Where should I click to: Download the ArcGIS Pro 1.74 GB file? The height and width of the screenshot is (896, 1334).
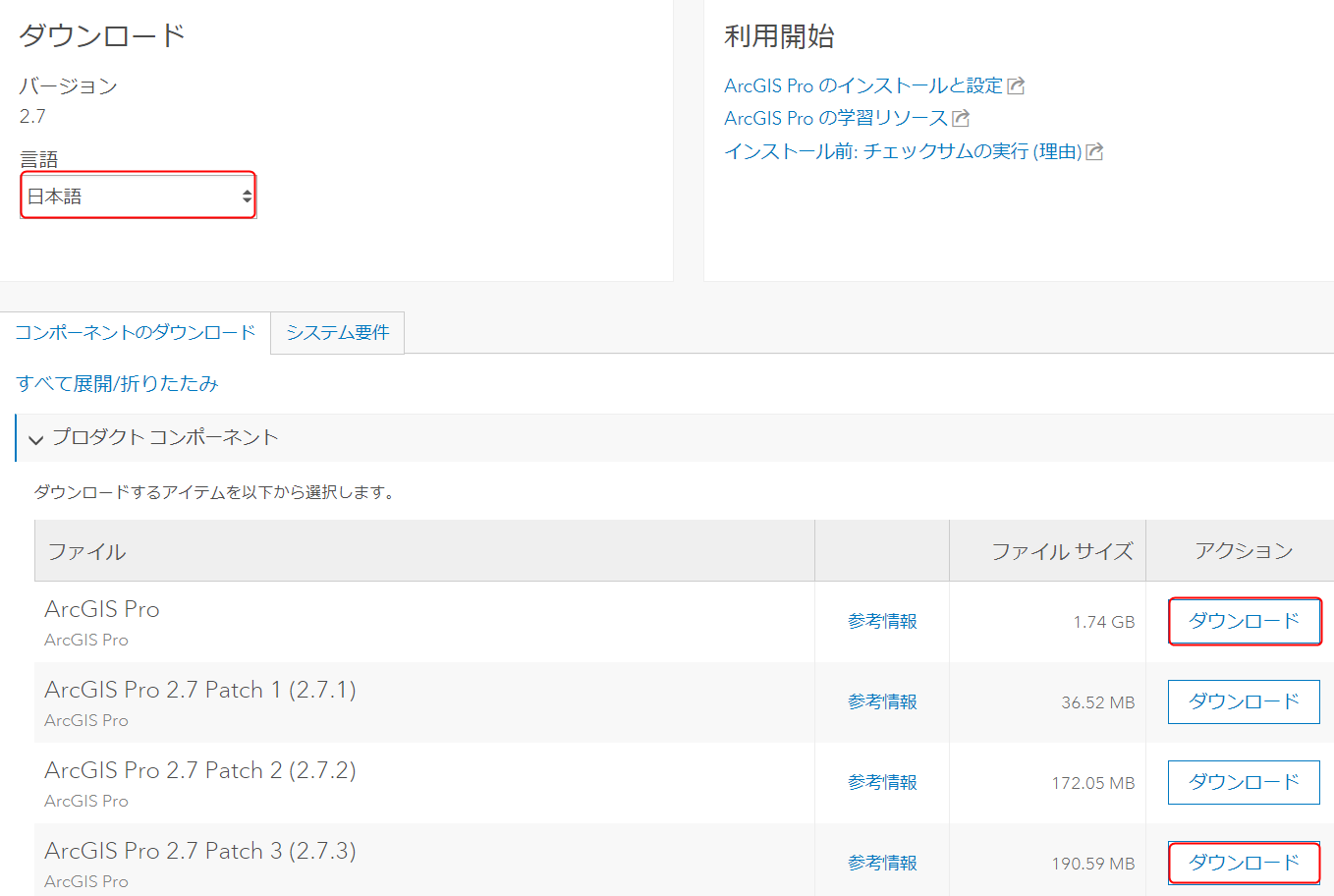(1244, 621)
